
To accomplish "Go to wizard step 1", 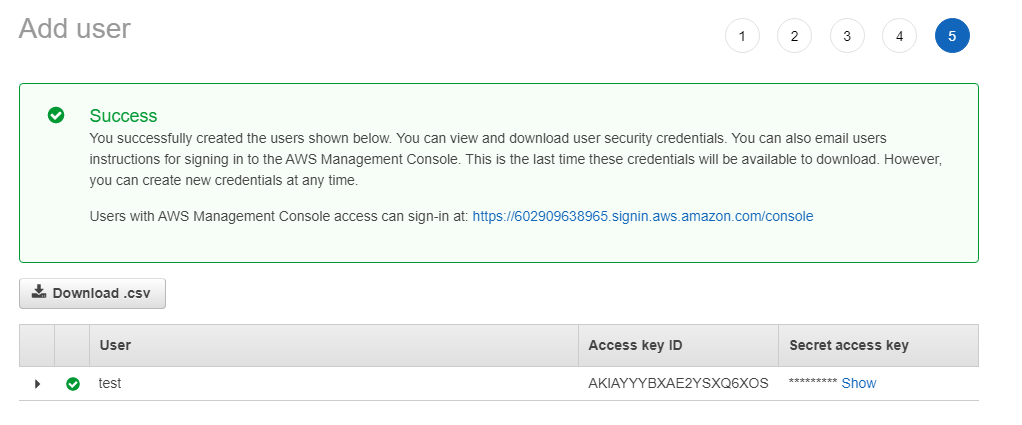I will [742, 36].
